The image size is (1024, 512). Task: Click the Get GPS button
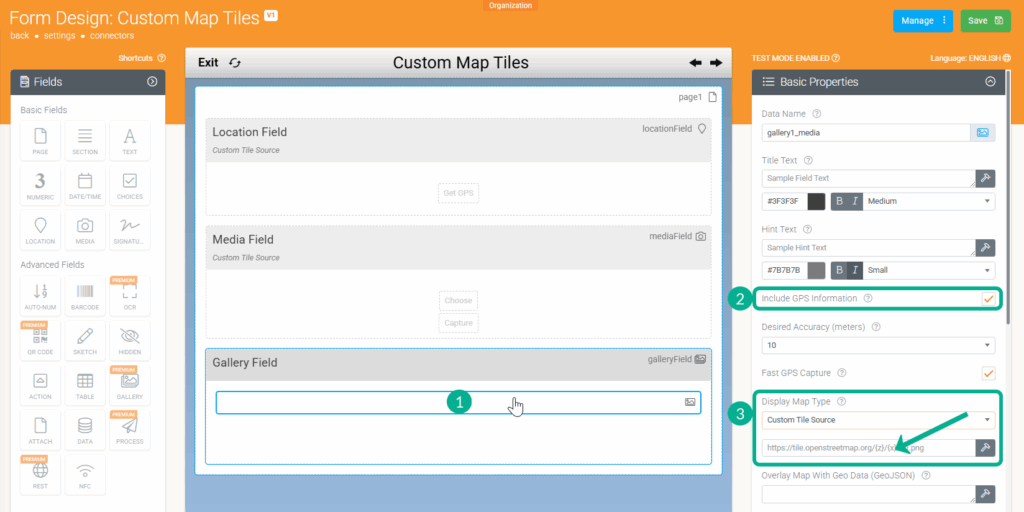coord(458,193)
